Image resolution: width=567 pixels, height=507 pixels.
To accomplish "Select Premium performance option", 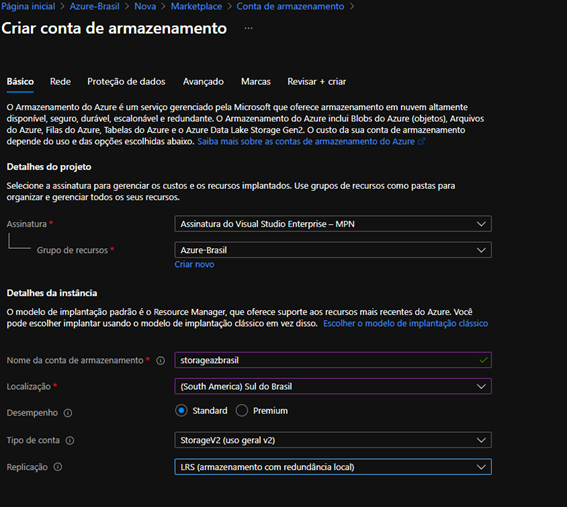I will 242,410.
